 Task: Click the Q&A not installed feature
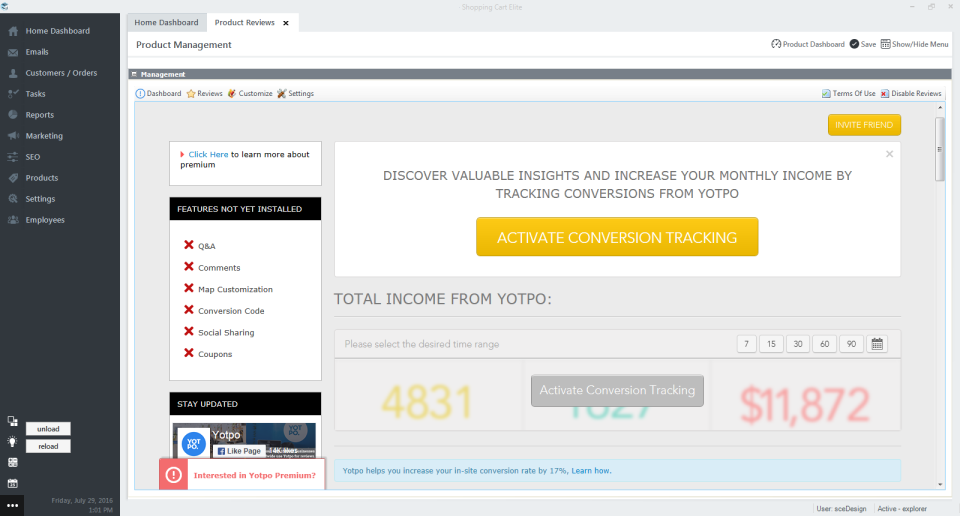point(200,245)
